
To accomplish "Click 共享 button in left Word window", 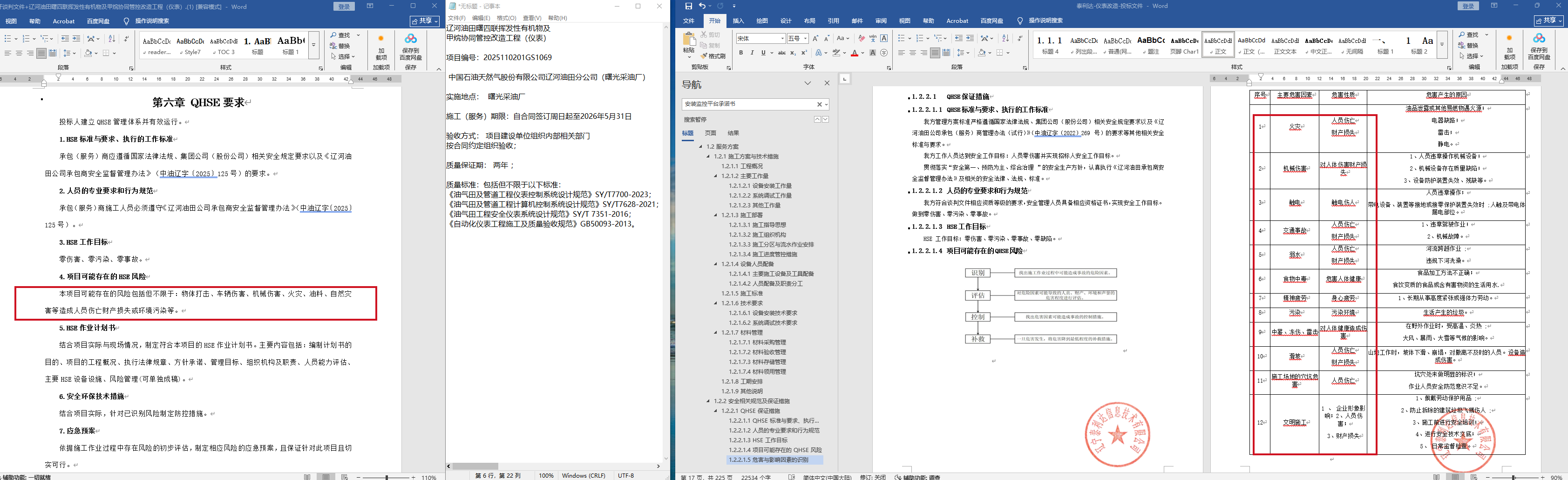I will coord(425,21).
